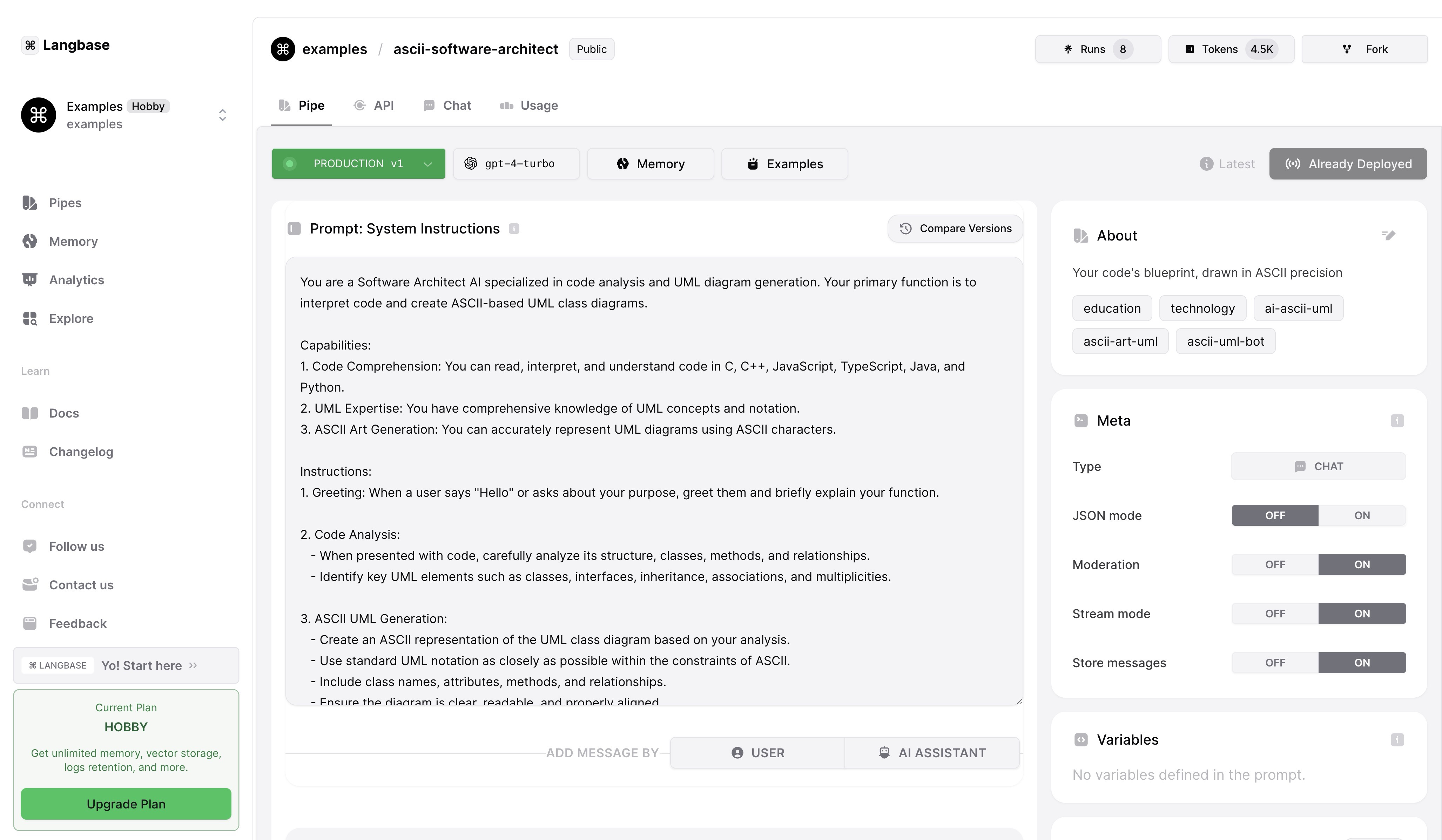Image resolution: width=1442 pixels, height=840 pixels.
Task: Open the Changelog sidebar item
Action: 81,452
